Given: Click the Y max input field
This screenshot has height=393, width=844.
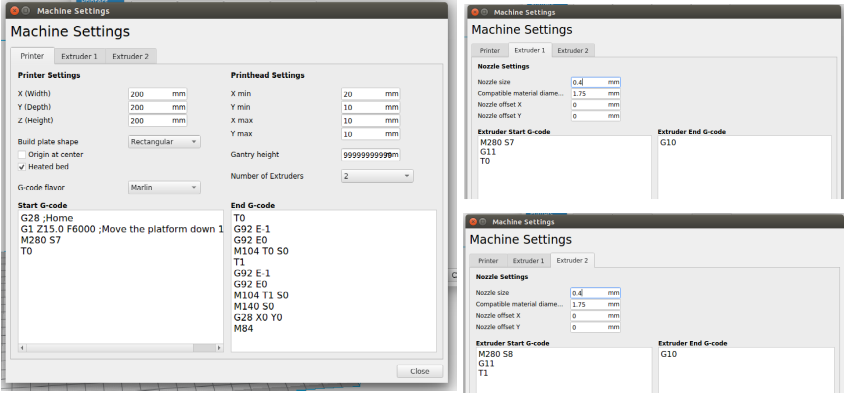Looking at the screenshot, I should (x=370, y=134).
